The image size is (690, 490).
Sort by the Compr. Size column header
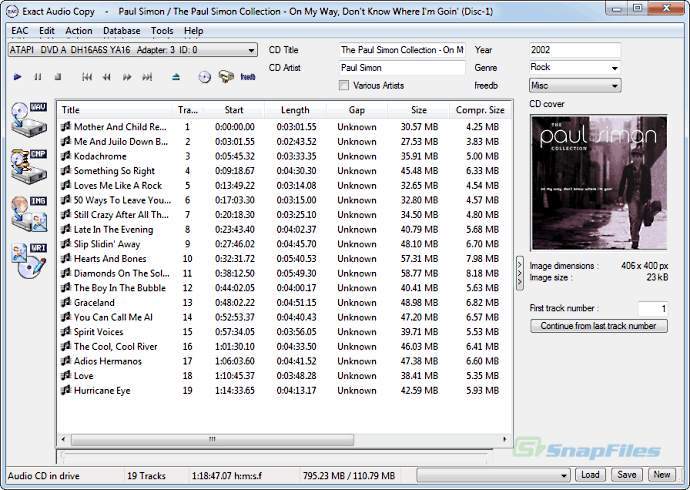click(480, 110)
